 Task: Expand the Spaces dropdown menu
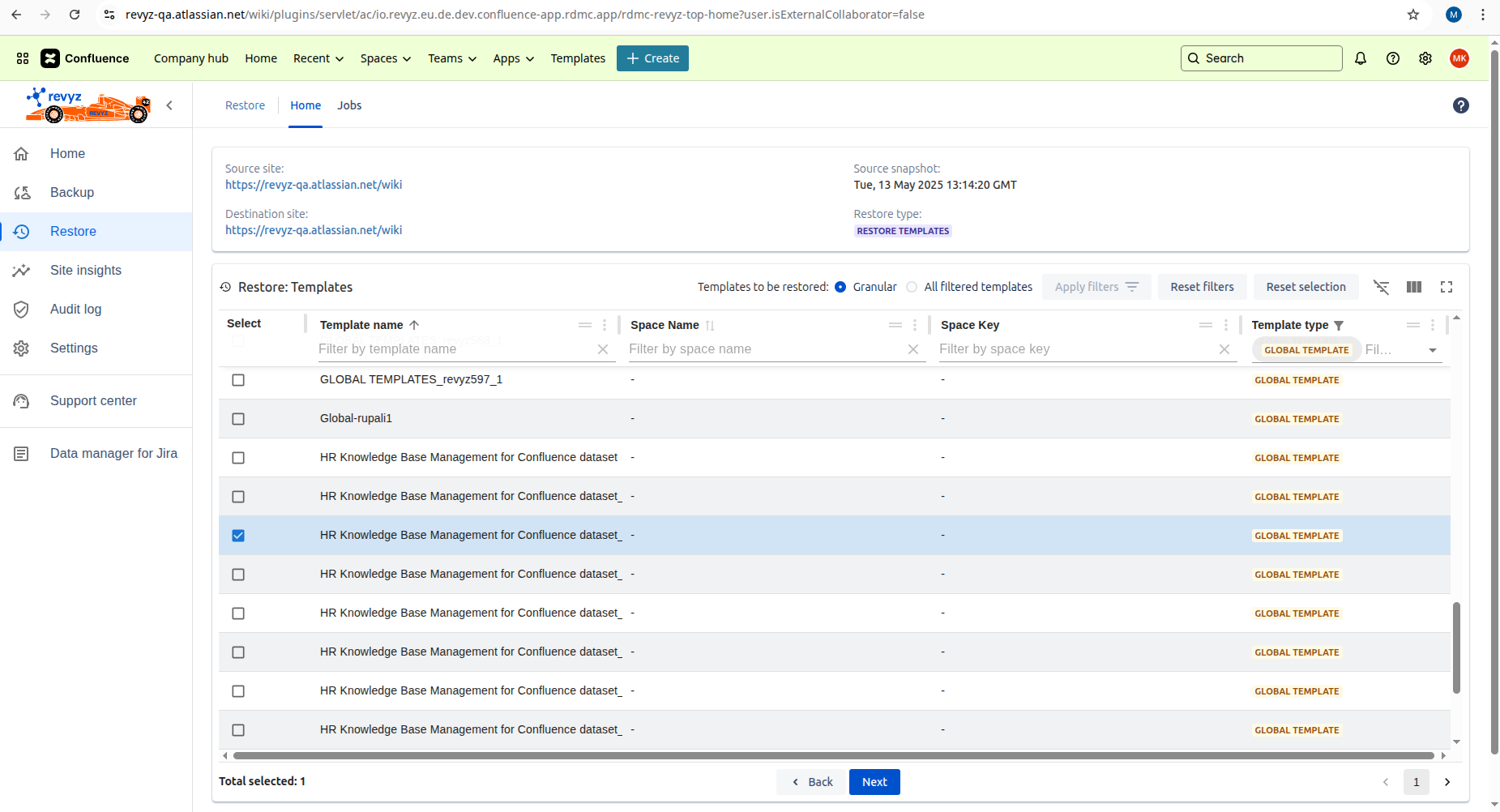pyautogui.click(x=386, y=58)
